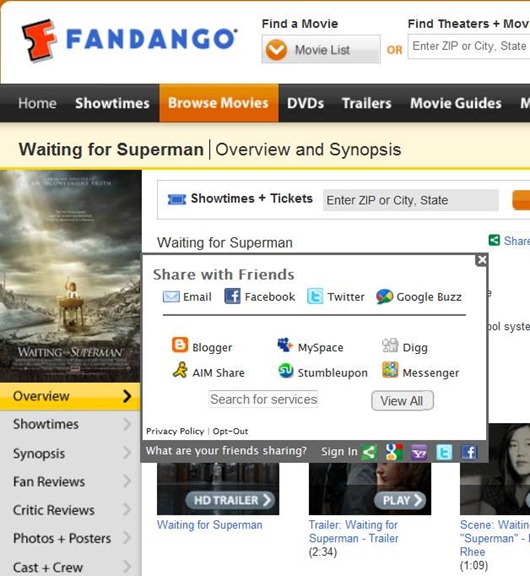Screen dimensions: 530x576
Task: Click the Search for services field
Action: tap(263, 399)
